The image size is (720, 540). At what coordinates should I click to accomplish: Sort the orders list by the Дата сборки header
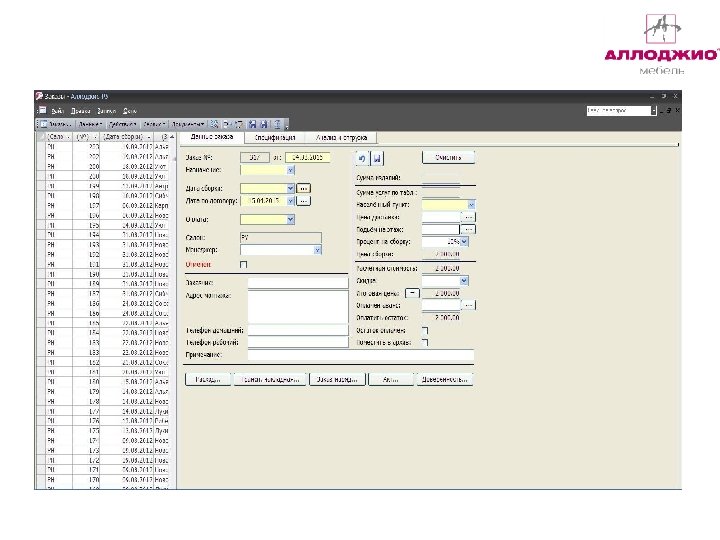(x=126, y=137)
